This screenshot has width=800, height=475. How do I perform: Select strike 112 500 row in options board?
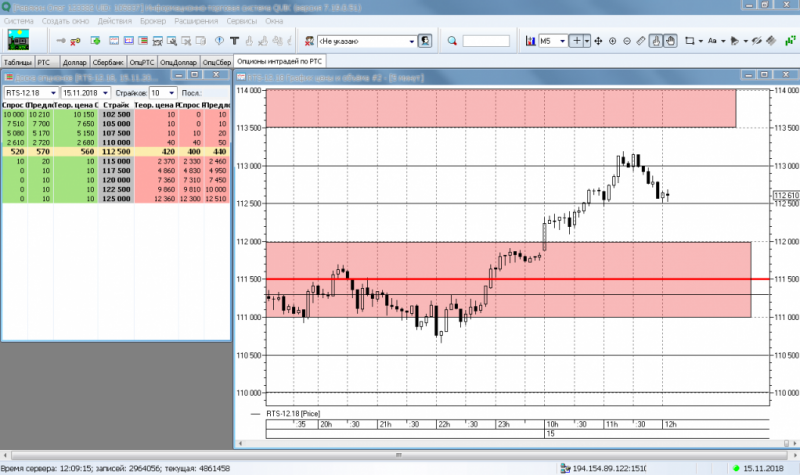point(115,152)
